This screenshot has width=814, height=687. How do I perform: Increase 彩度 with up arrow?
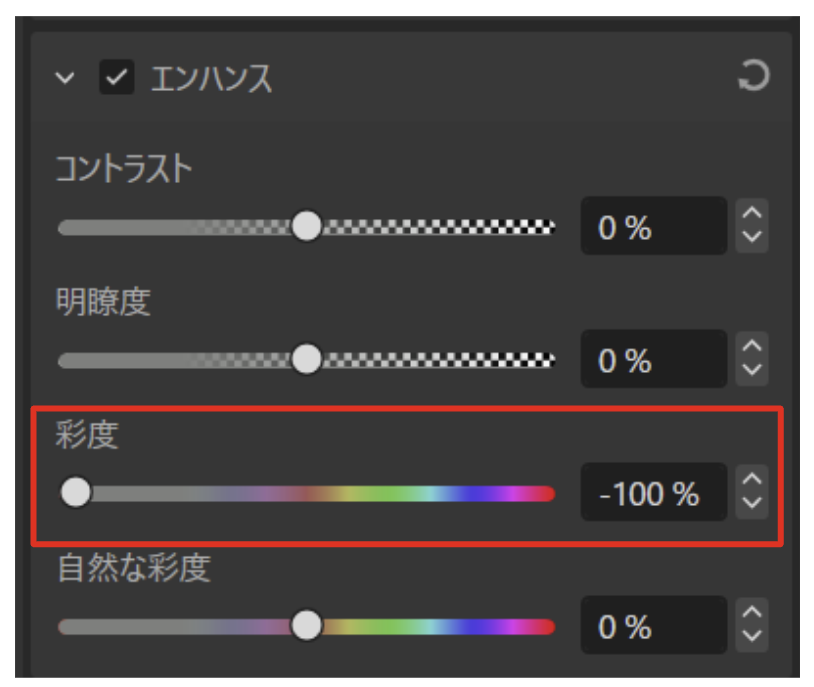click(x=752, y=479)
